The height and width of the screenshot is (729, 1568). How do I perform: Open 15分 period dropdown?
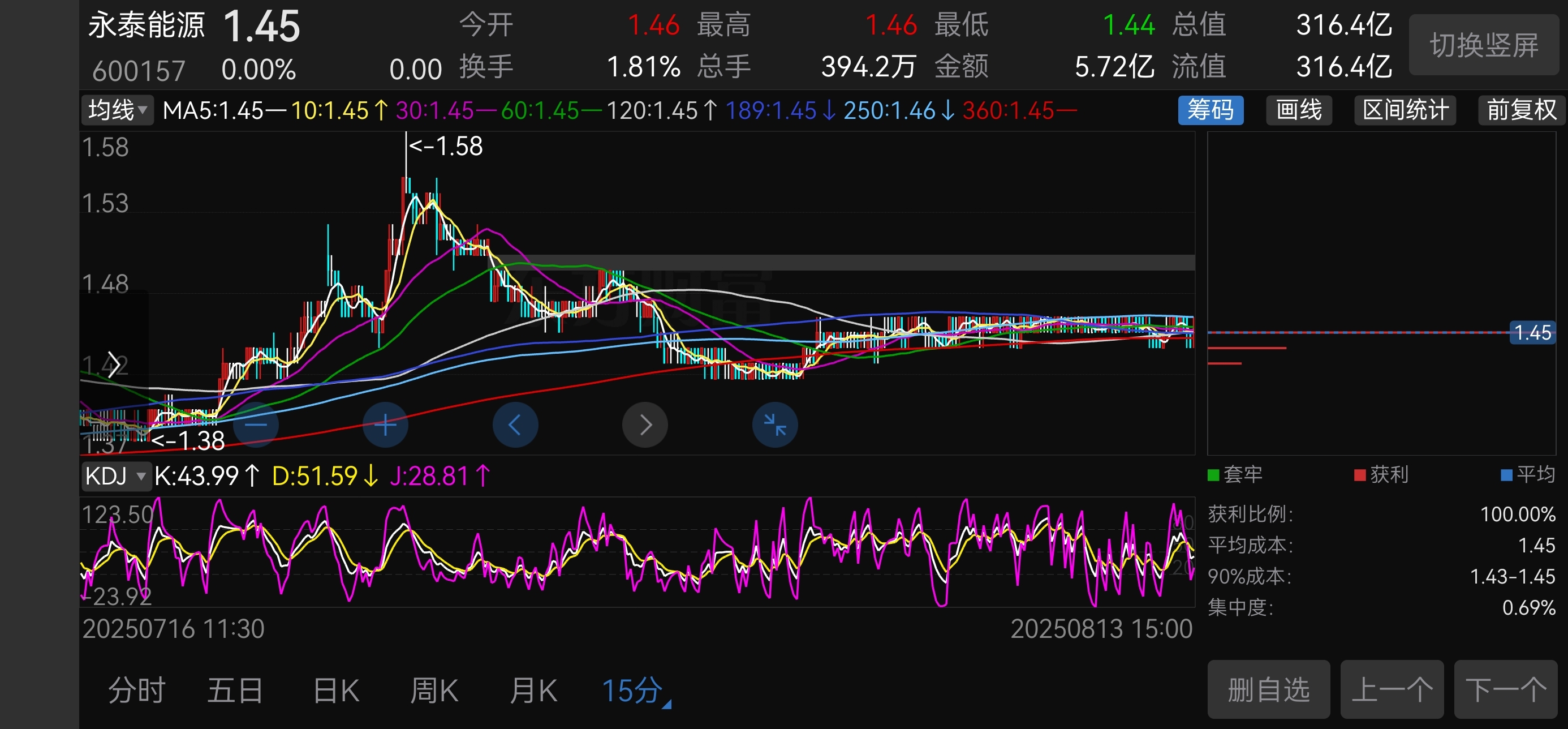636,691
